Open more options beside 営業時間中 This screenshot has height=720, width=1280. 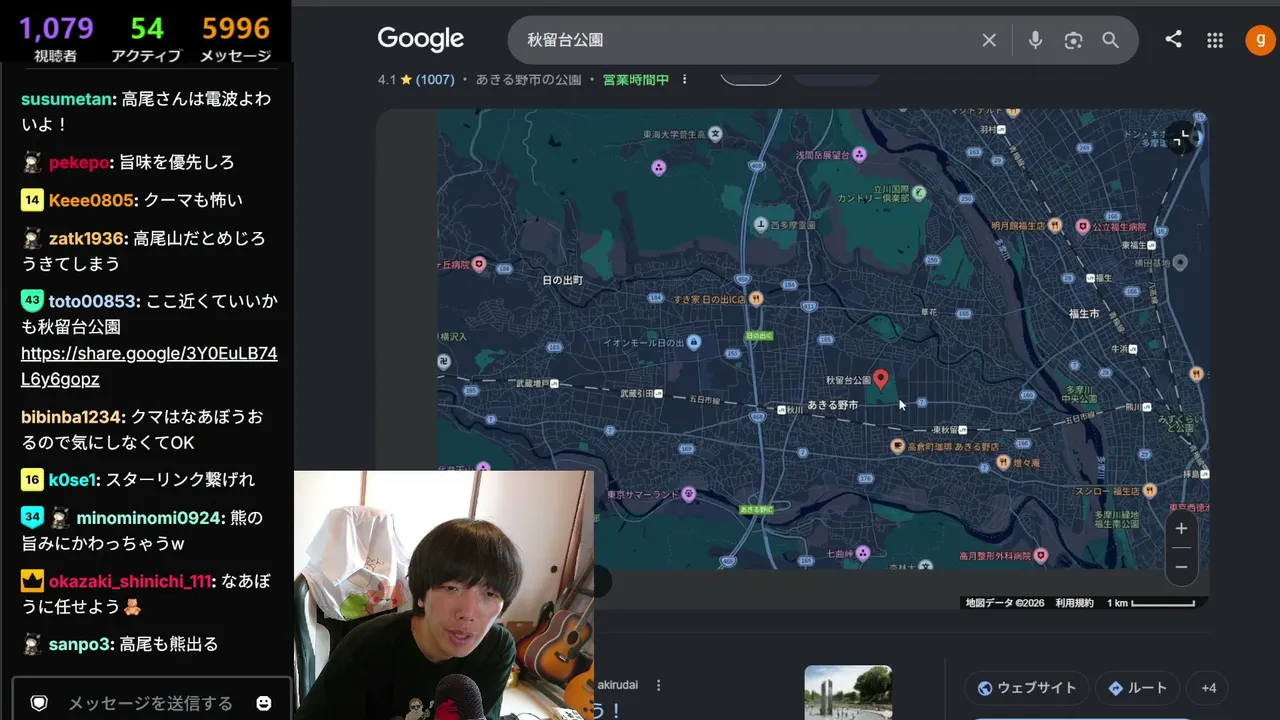[685, 80]
